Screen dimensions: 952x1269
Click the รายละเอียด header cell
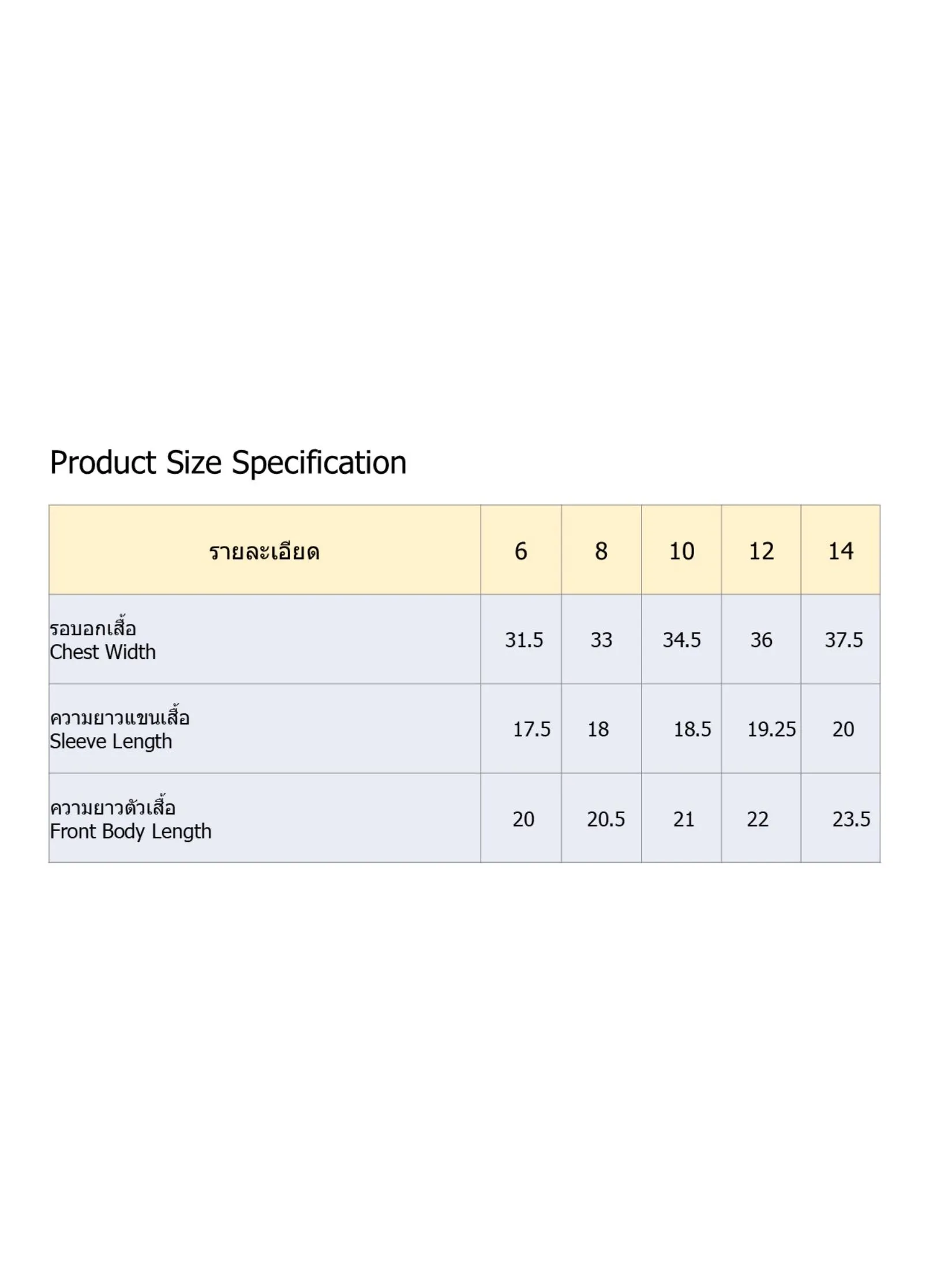click(264, 552)
